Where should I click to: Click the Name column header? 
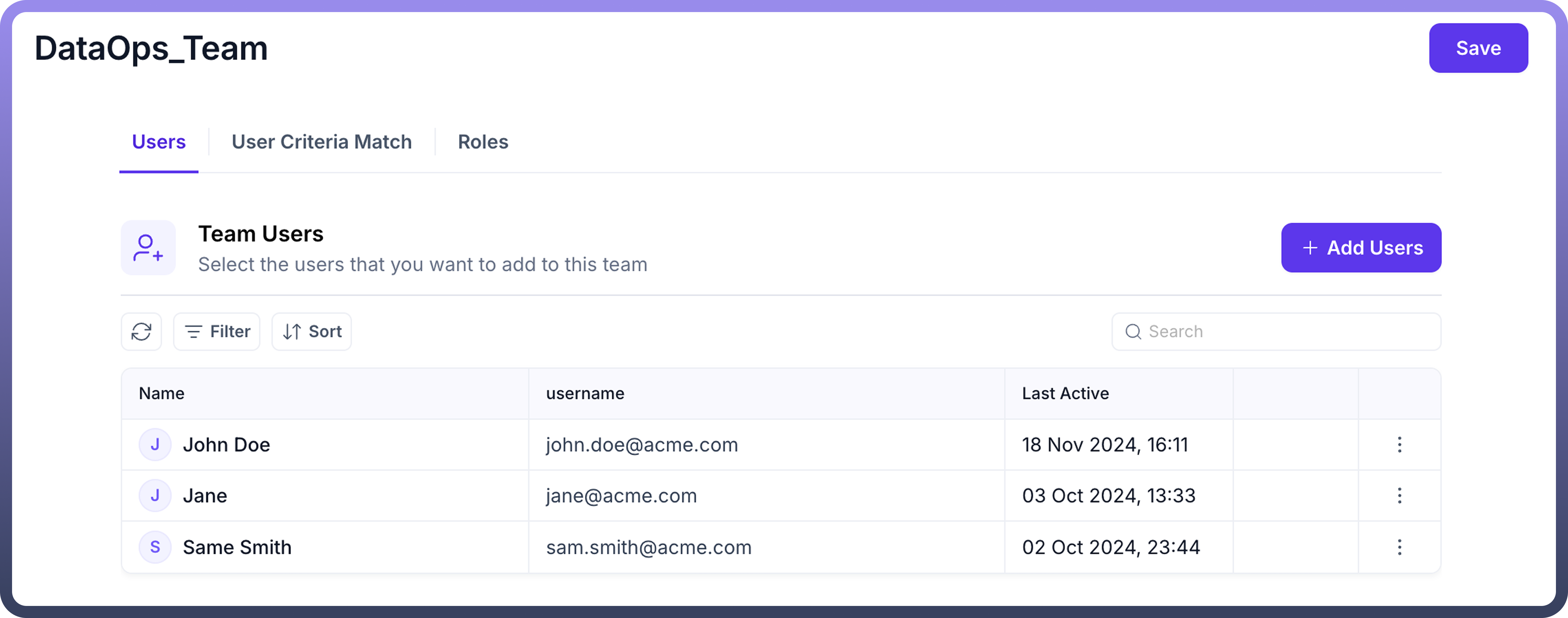162,394
